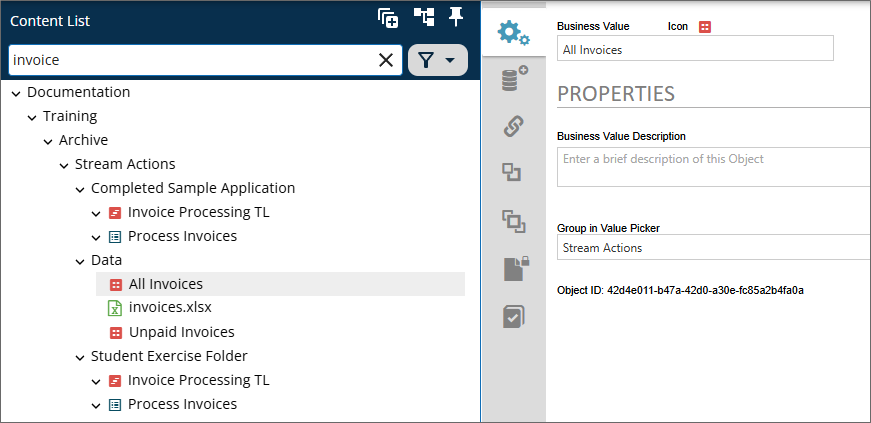
Task: Collapse the Data folder node
Action: (80, 261)
